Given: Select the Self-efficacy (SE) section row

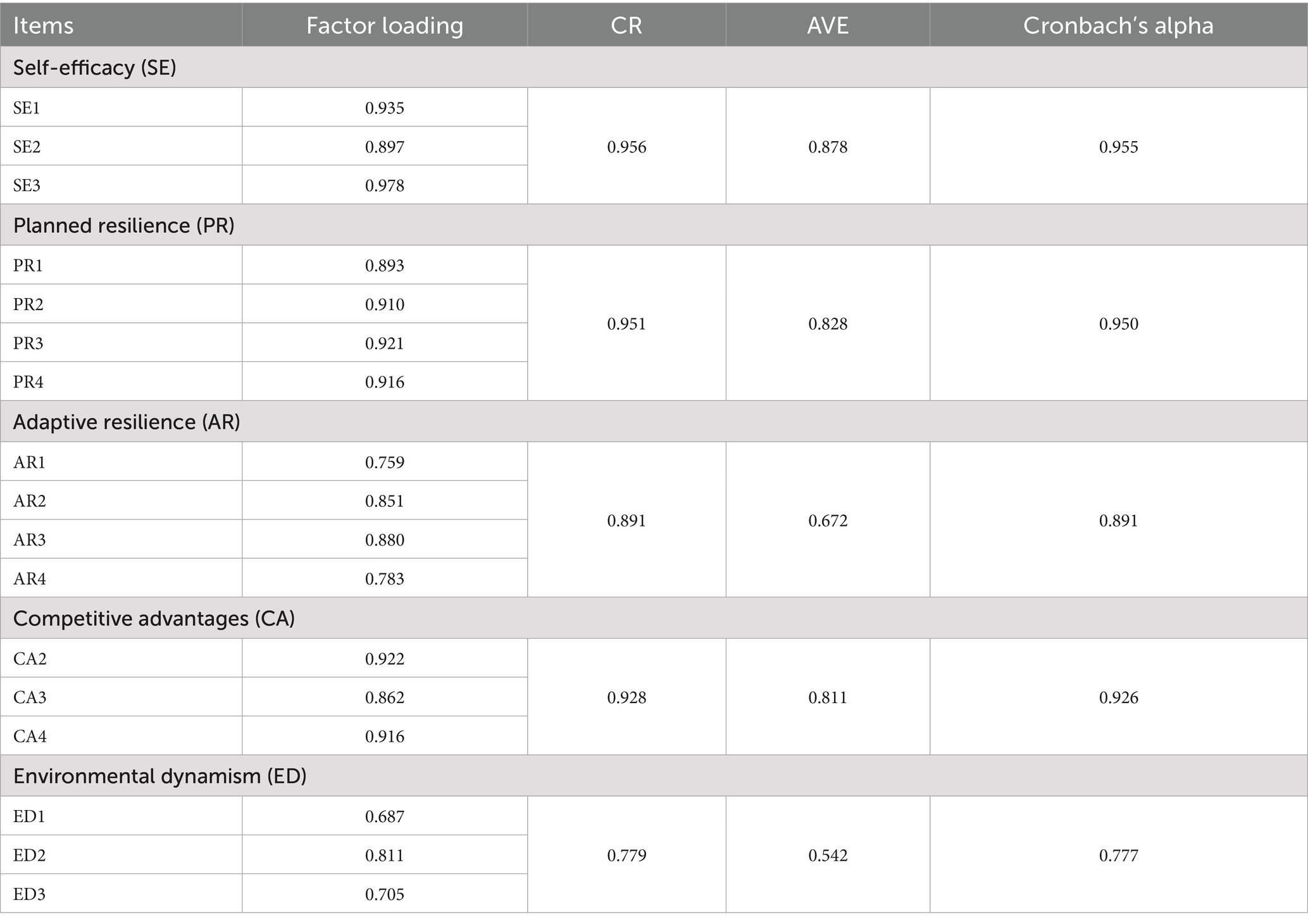Looking at the screenshot, I should click(x=95, y=67).
